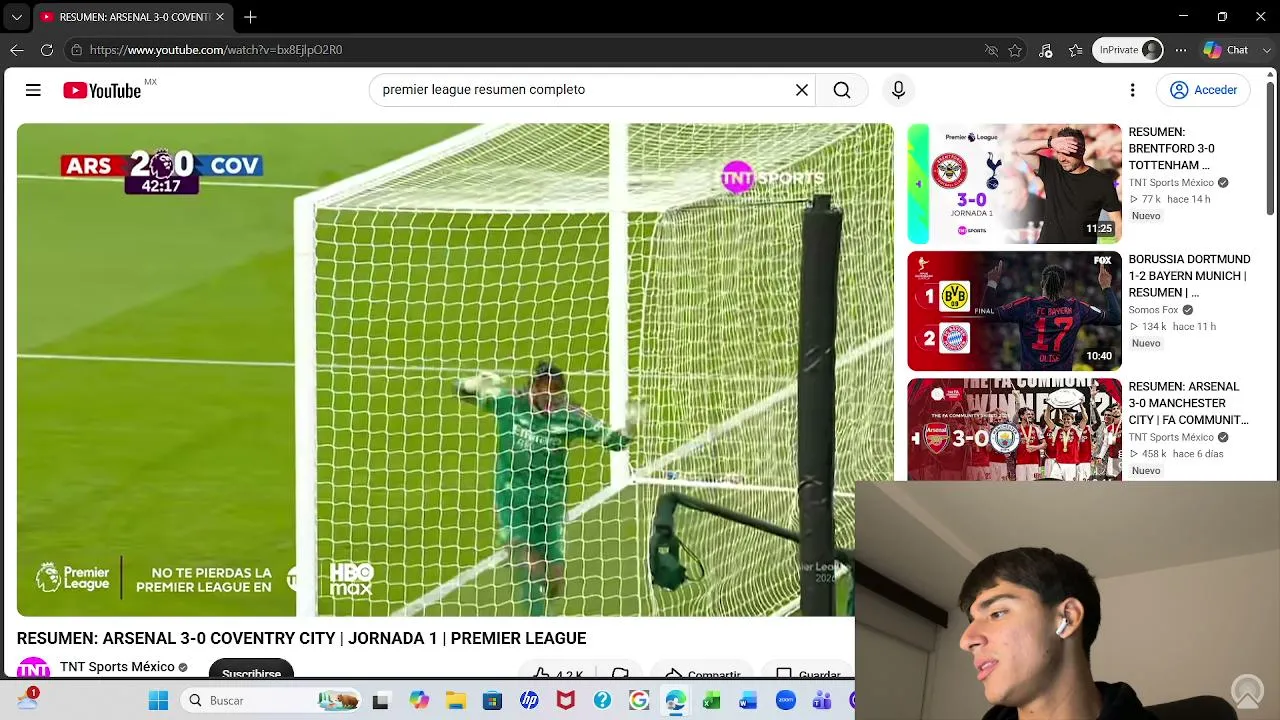
Task: Open Brentford 3-0 Tottenham video thumbnail
Action: click(x=1014, y=184)
